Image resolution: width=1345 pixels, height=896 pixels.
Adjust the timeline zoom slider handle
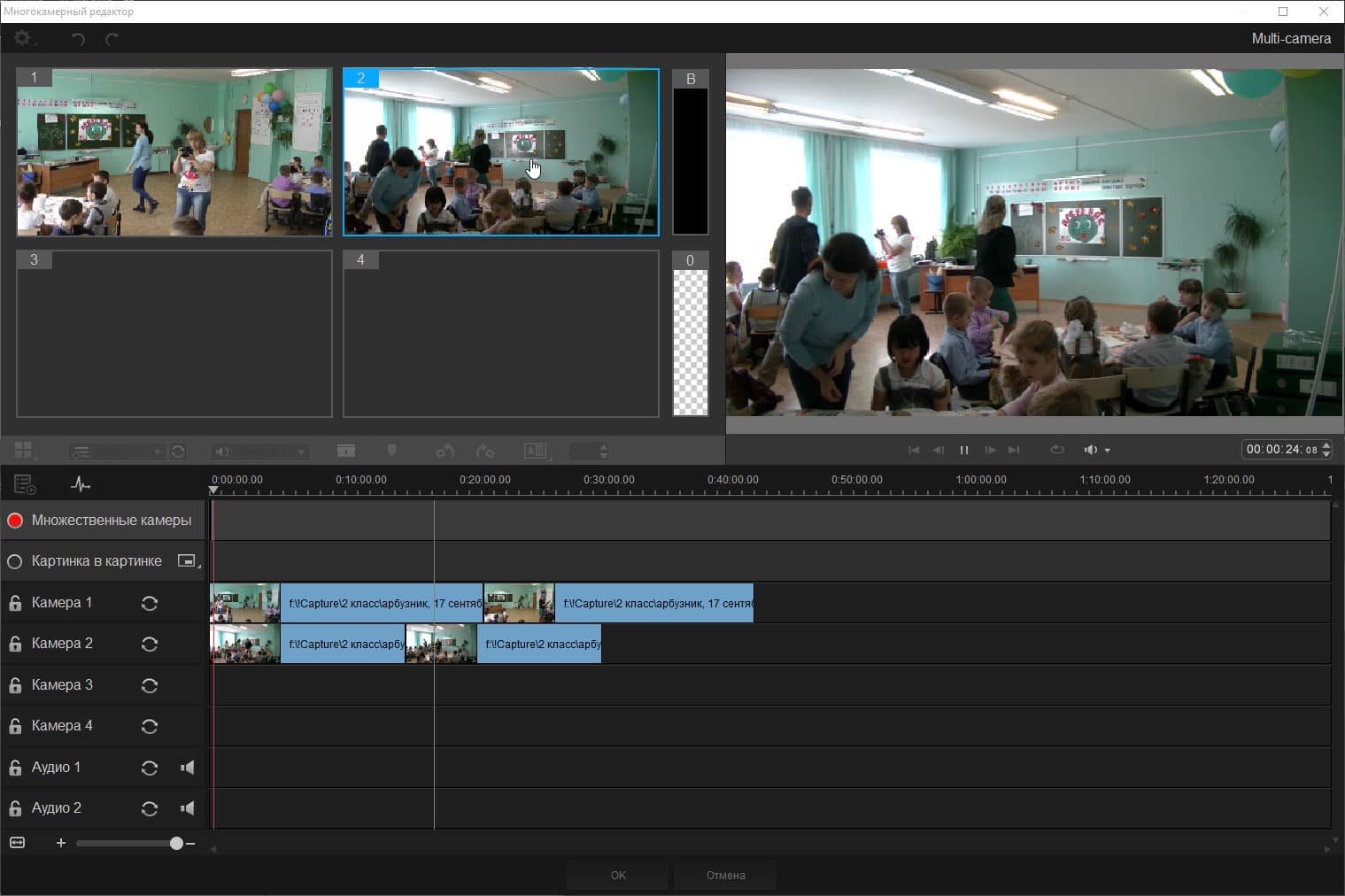(x=176, y=843)
